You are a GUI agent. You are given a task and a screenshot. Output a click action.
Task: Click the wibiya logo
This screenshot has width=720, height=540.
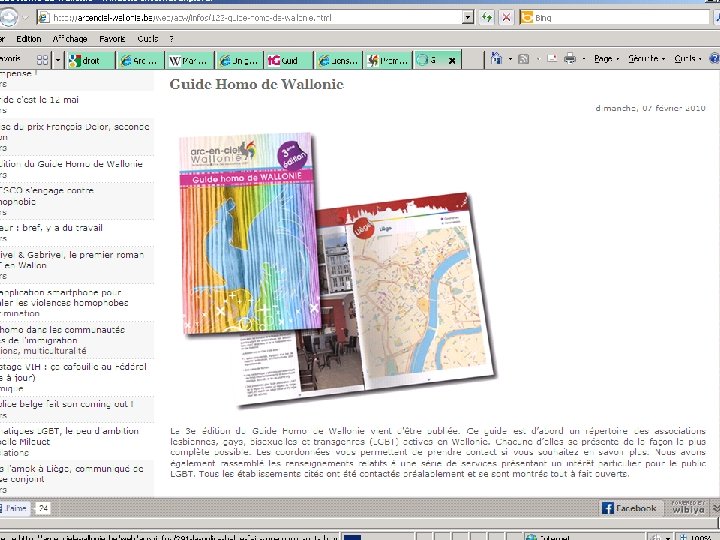tap(688, 507)
